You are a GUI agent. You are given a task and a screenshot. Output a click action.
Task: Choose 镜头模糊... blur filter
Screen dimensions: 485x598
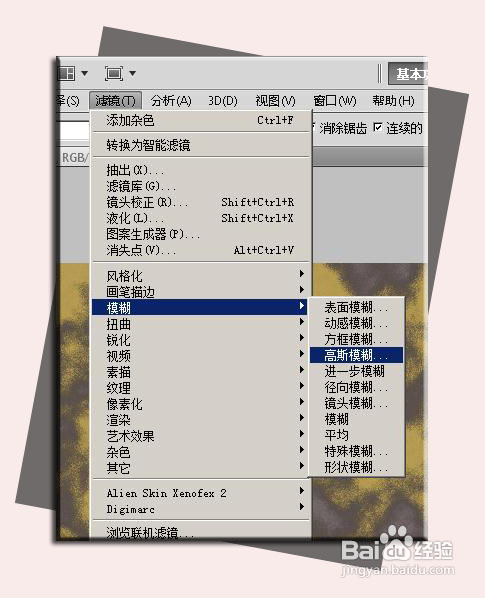point(356,403)
